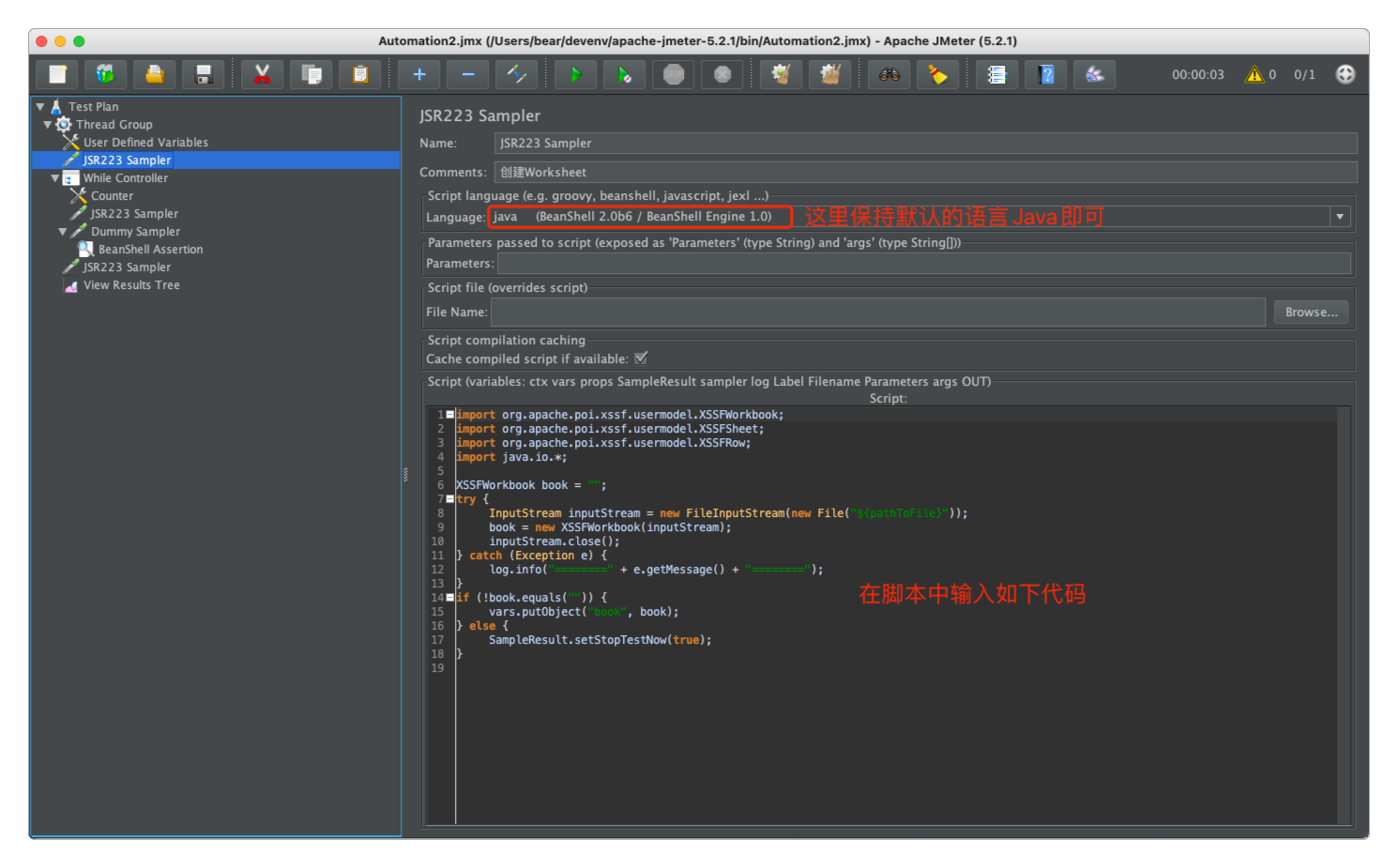The width and height of the screenshot is (1398, 868).
Task: Open the Function Helper dialog icon
Action: [x=997, y=74]
